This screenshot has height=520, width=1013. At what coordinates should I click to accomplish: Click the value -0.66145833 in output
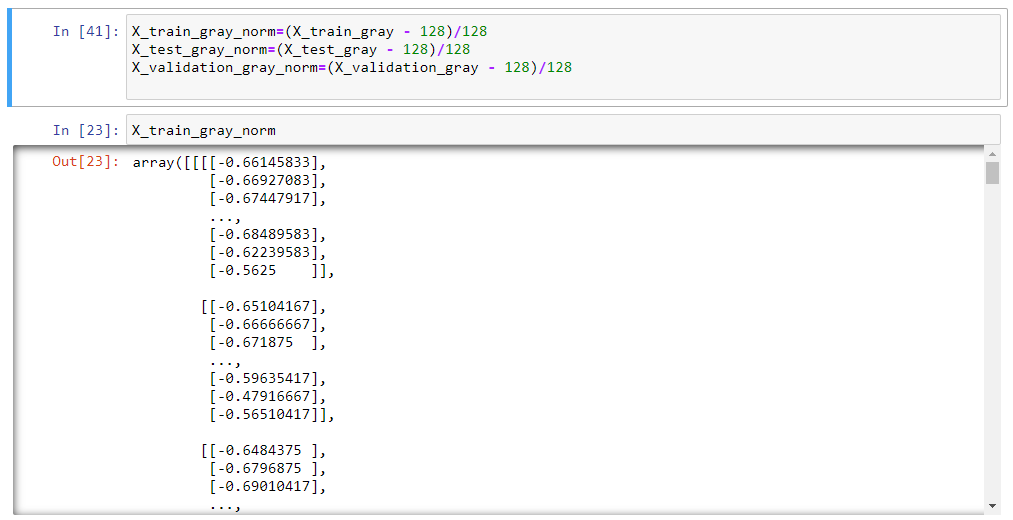point(264,162)
